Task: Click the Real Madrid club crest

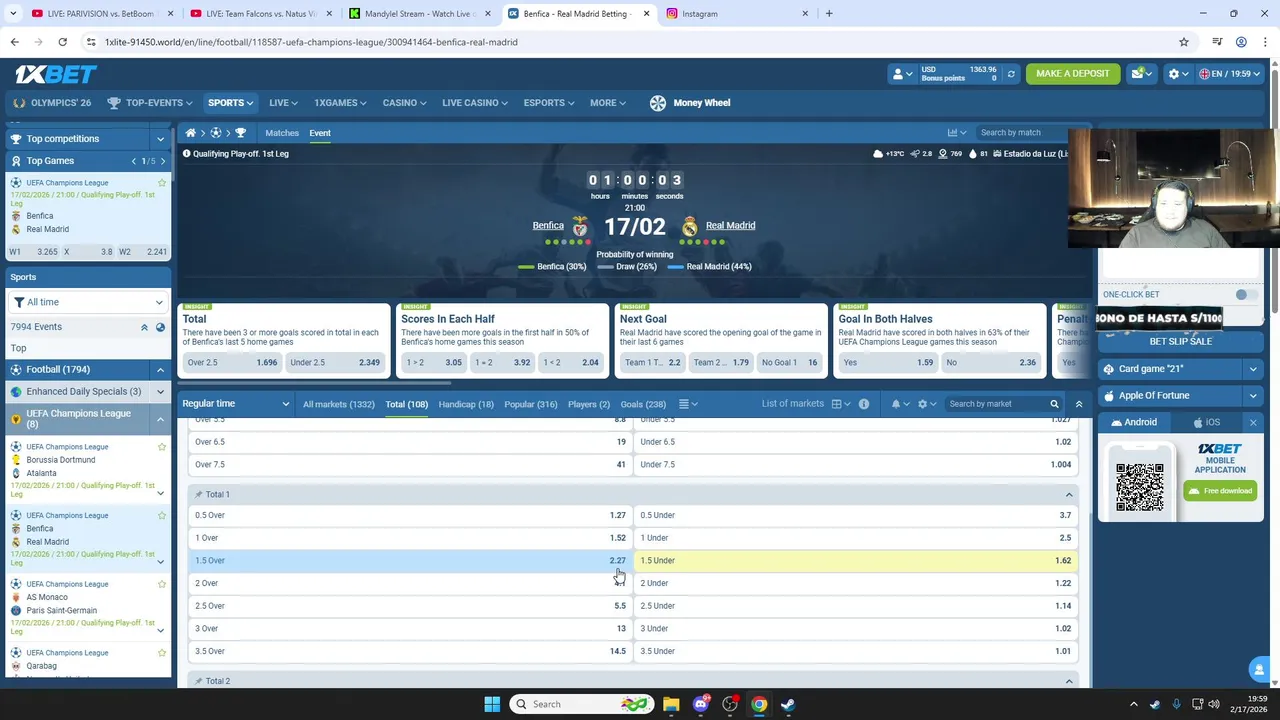Action: (x=689, y=226)
